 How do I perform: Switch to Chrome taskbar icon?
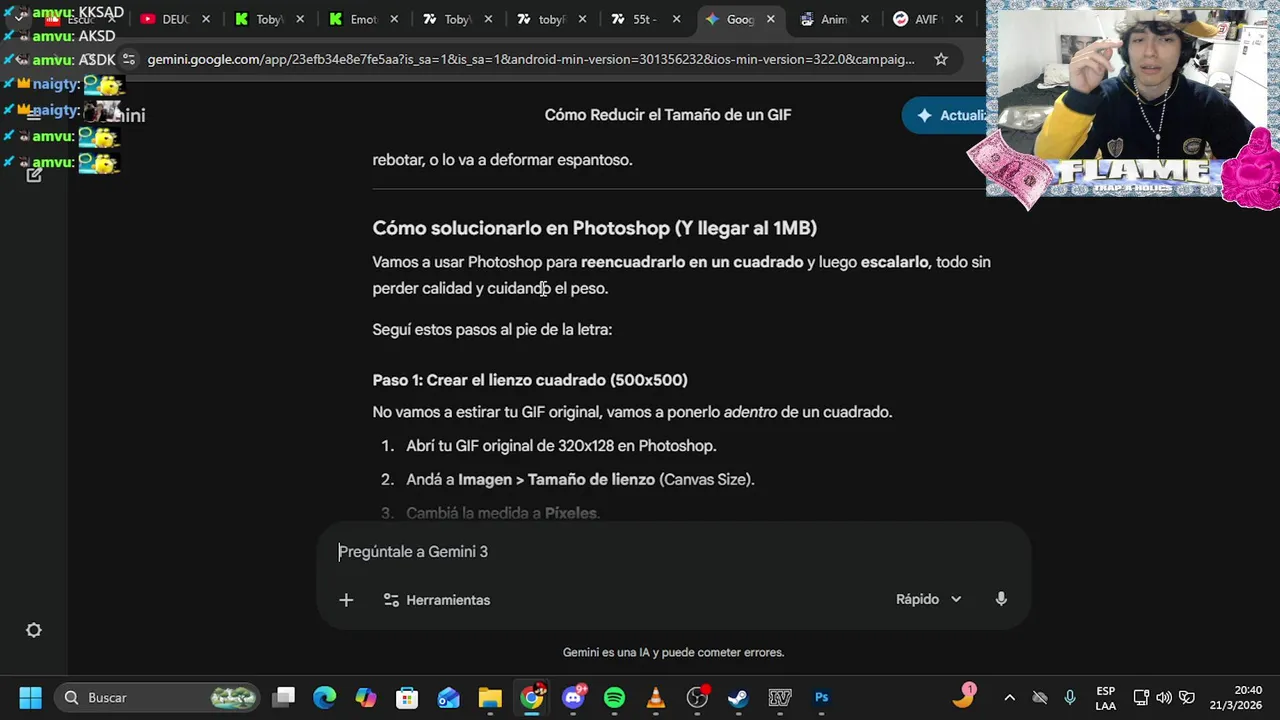[x=532, y=697]
